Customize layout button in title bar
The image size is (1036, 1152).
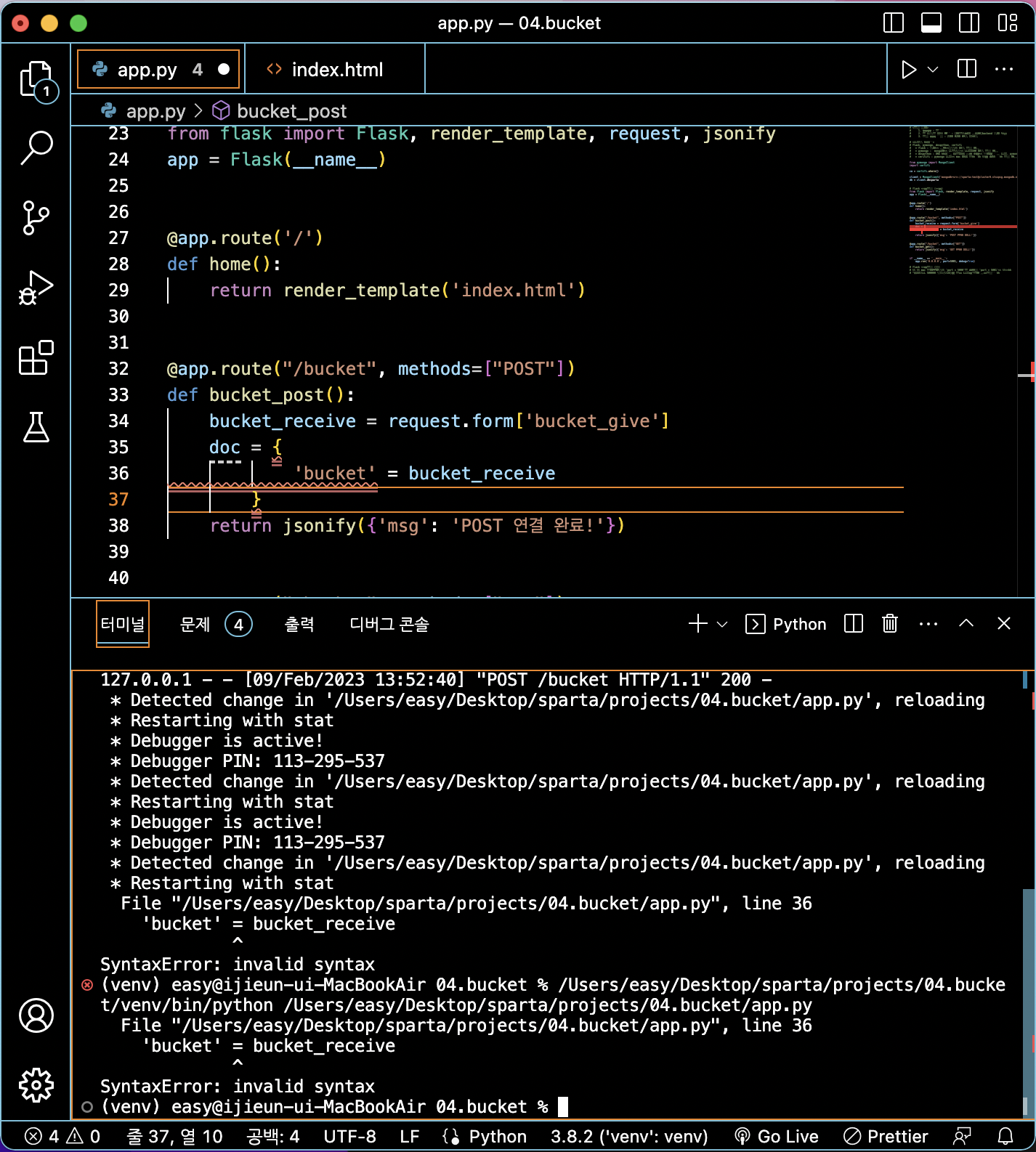pos(1008,23)
